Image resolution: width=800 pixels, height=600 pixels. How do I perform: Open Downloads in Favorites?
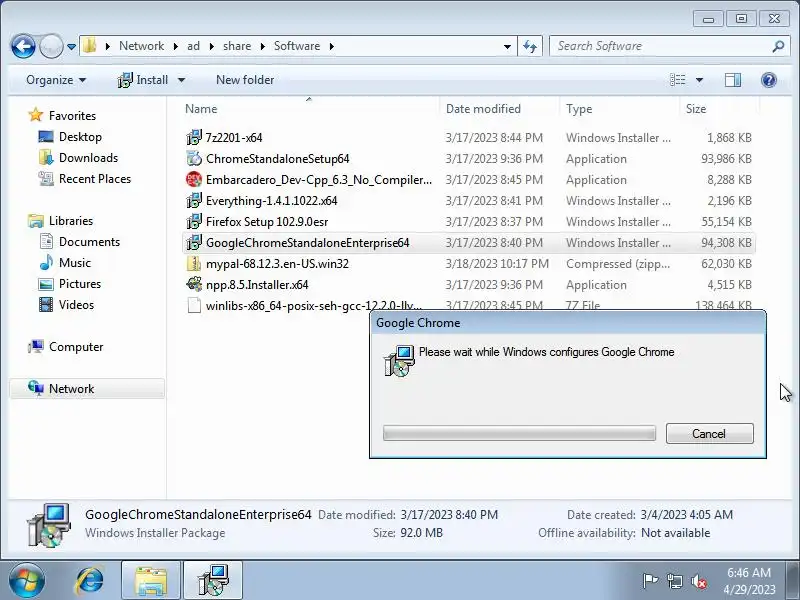(x=88, y=158)
